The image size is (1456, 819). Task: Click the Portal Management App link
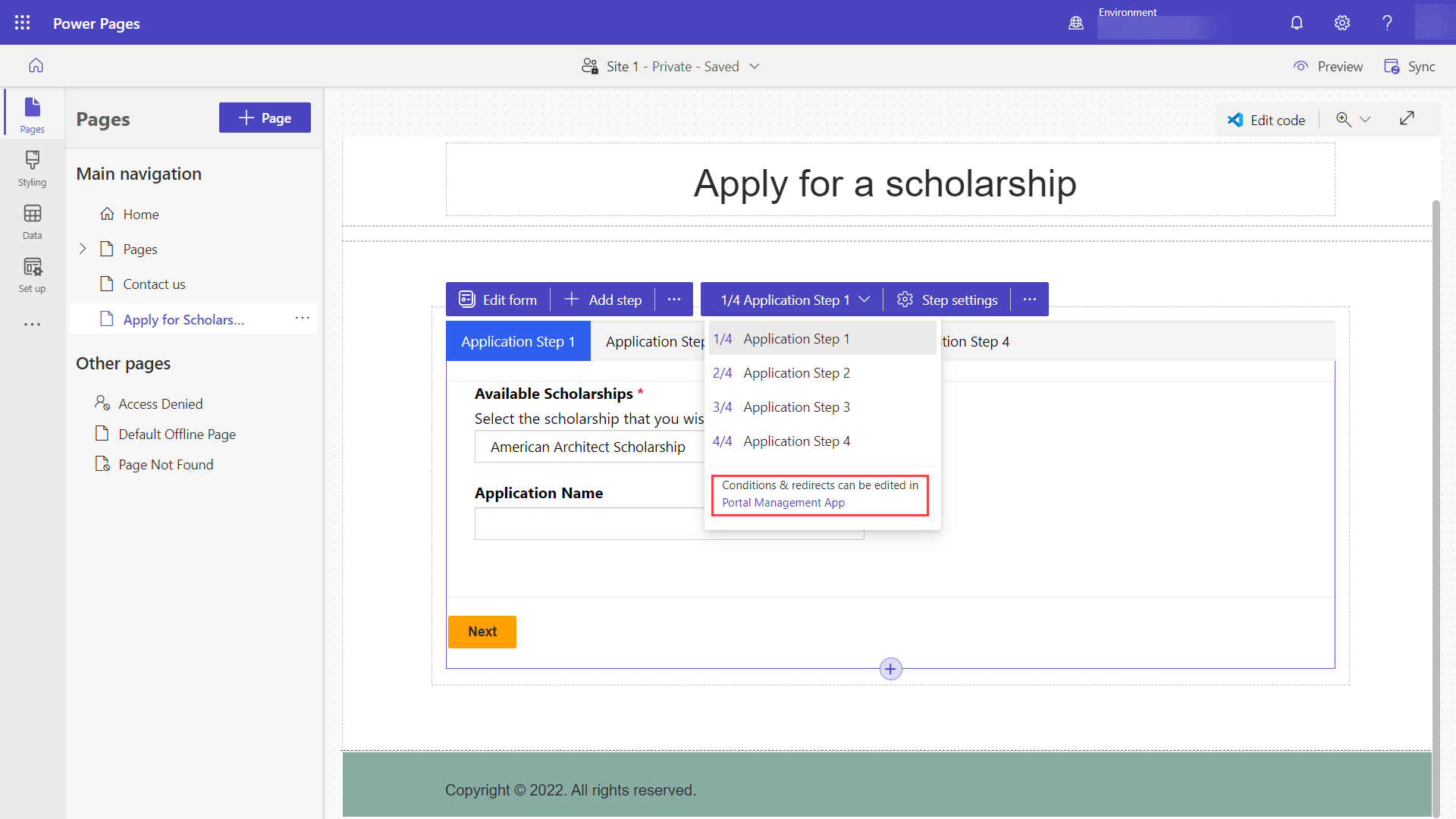(783, 503)
